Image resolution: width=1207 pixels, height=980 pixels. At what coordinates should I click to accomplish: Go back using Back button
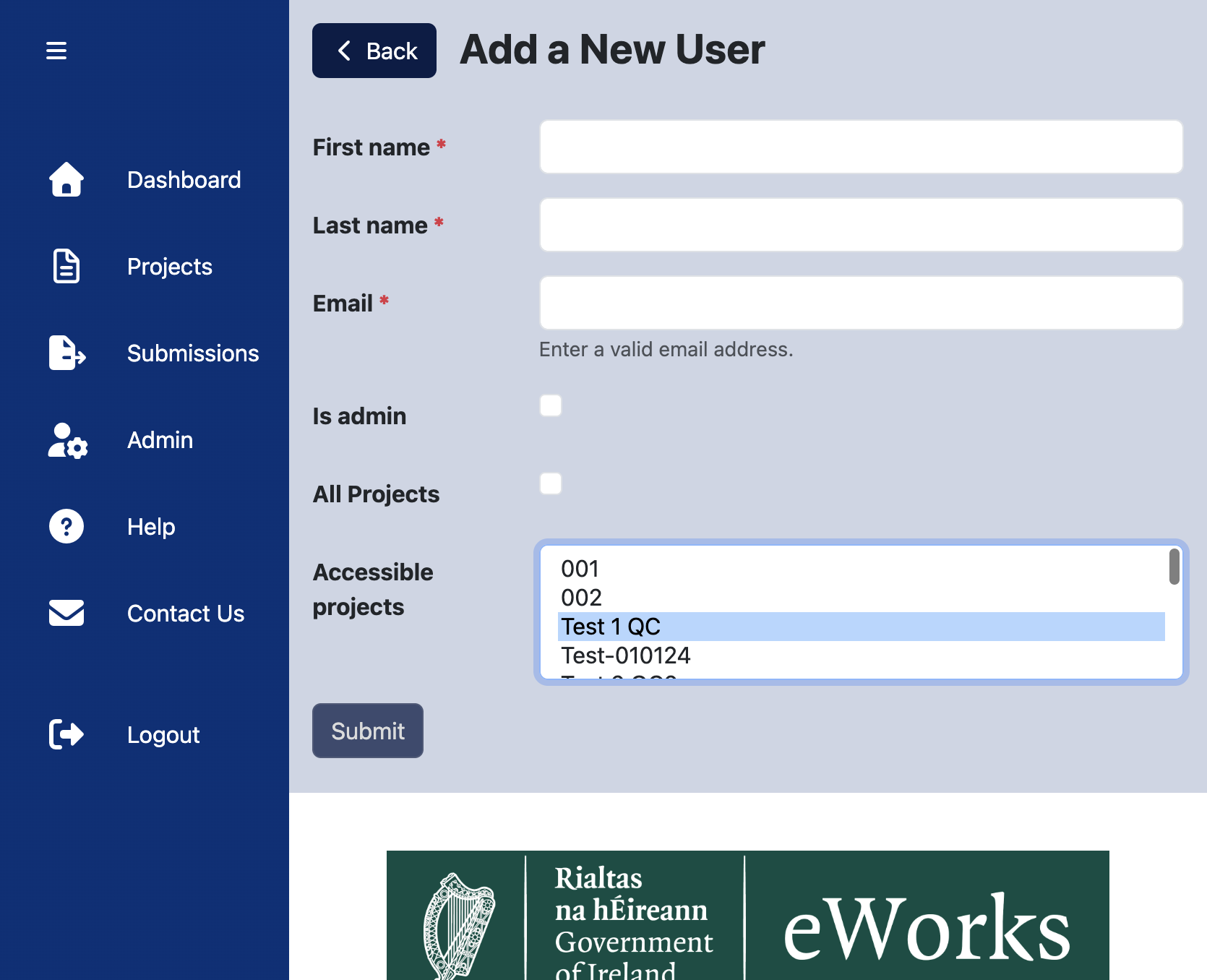374,51
